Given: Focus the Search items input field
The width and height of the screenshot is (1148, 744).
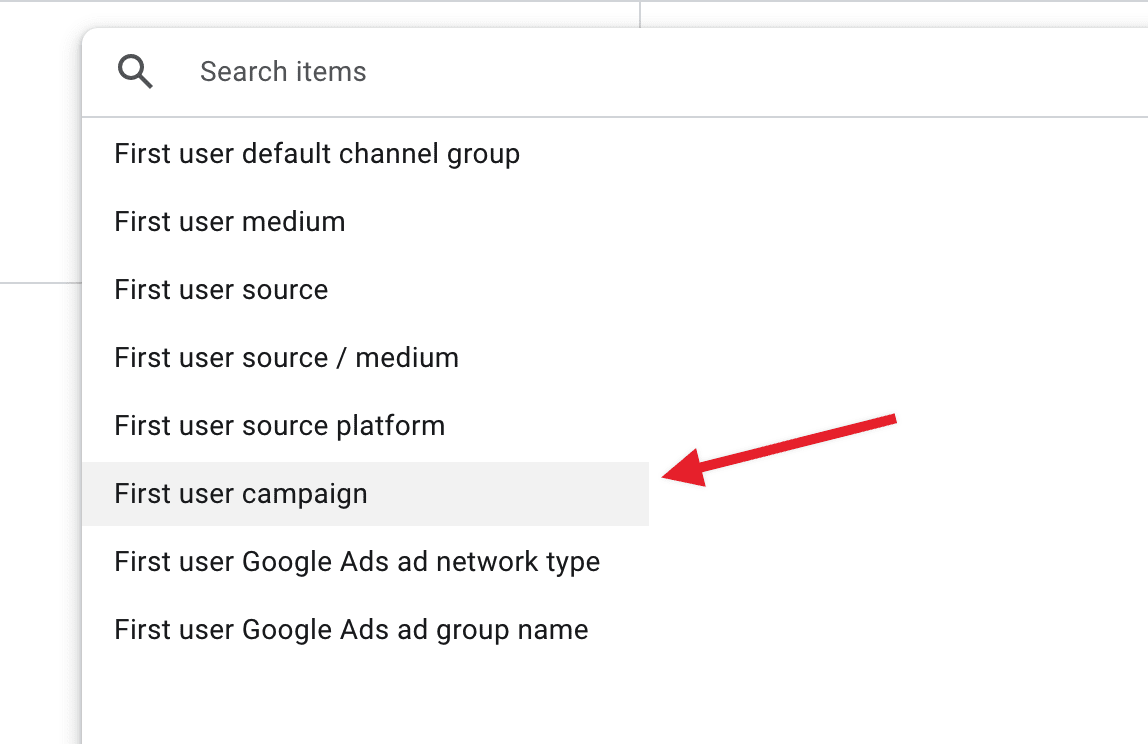Looking at the screenshot, I should tap(600, 72).
